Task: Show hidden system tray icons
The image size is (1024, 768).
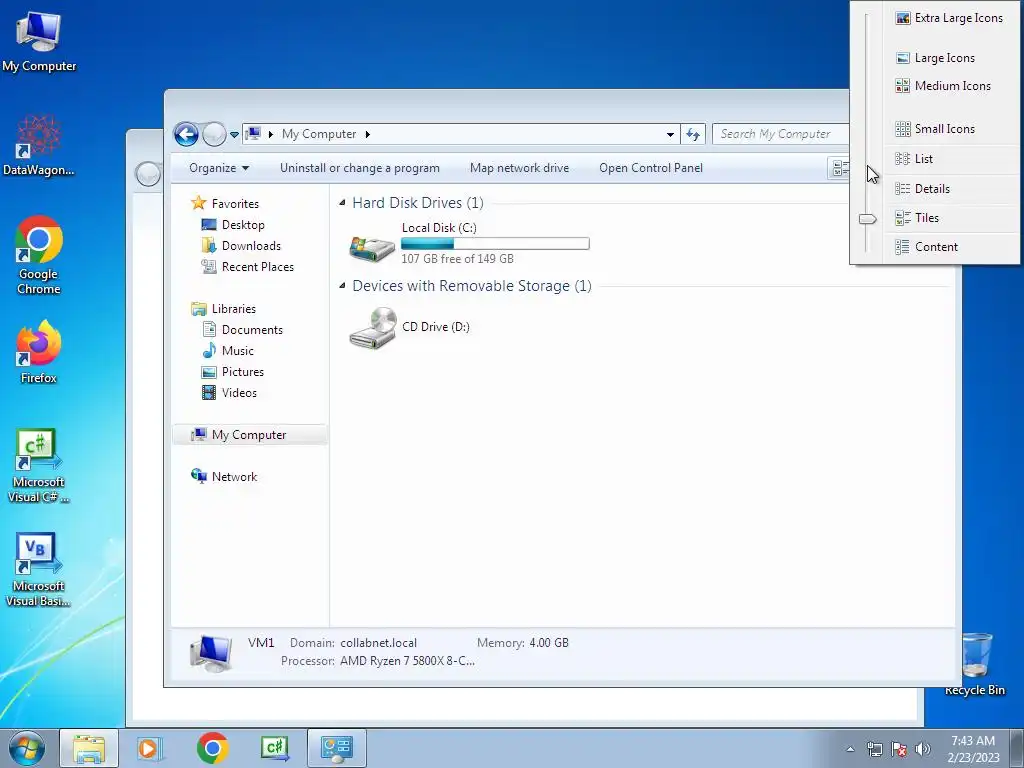Action: tap(850, 749)
